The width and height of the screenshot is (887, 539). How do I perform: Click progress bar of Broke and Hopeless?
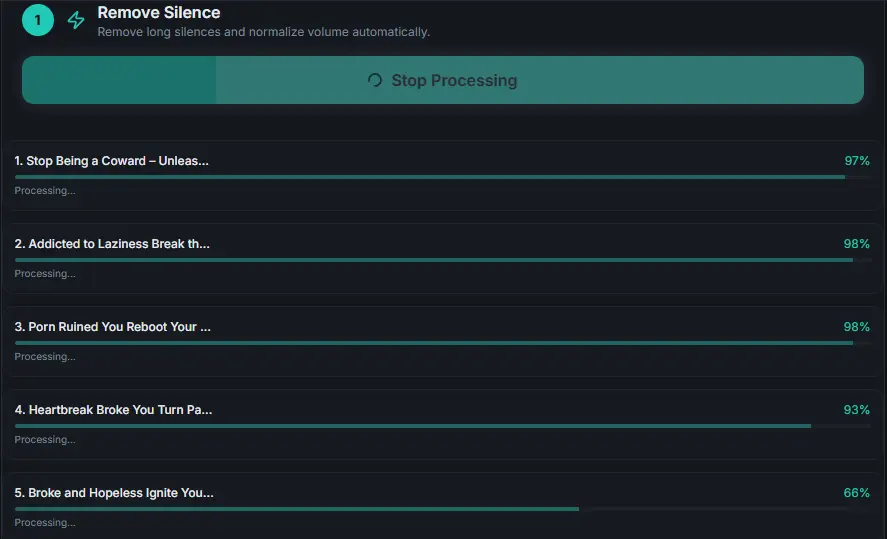click(x=442, y=509)
